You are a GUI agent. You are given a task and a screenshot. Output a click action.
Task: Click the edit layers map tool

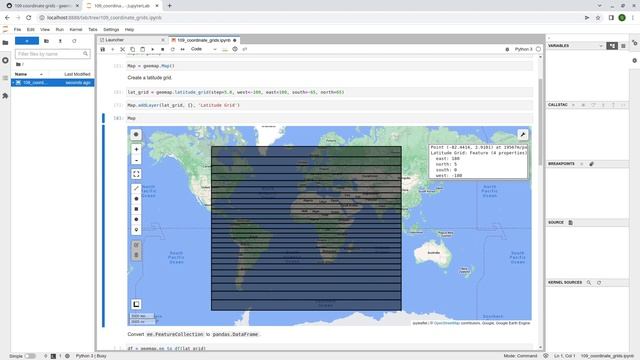[136, 245]
